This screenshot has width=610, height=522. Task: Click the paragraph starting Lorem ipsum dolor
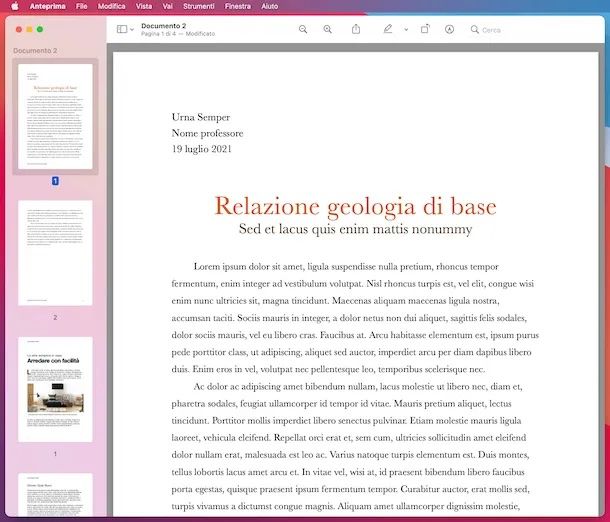[355, 318]
